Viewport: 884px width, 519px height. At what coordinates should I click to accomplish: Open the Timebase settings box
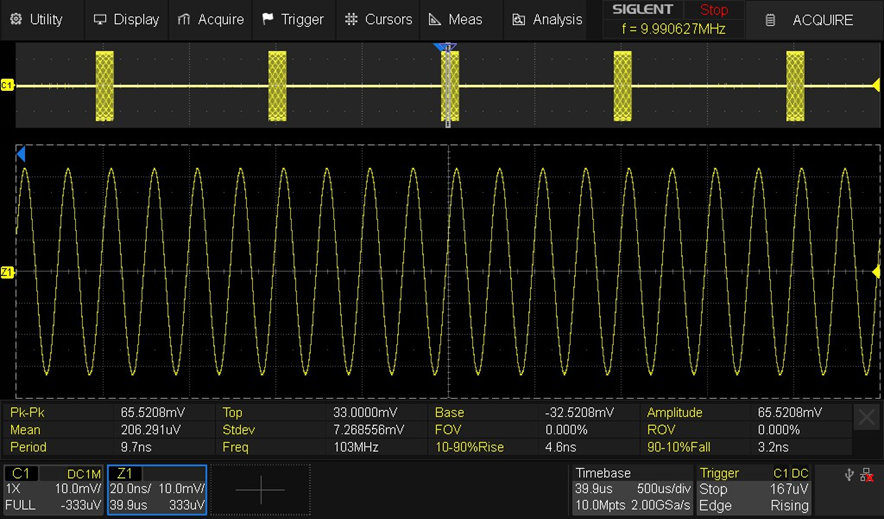point(630,489)
